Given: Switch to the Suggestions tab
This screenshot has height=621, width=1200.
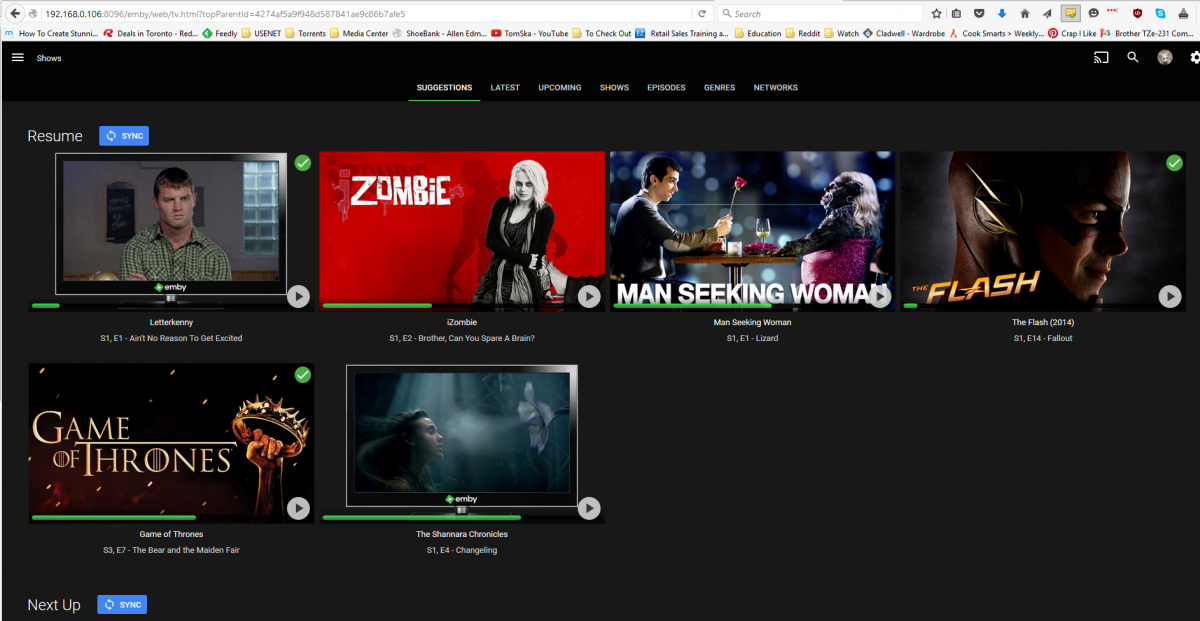Looking at the screenshot, I should (x=444, y=87).
